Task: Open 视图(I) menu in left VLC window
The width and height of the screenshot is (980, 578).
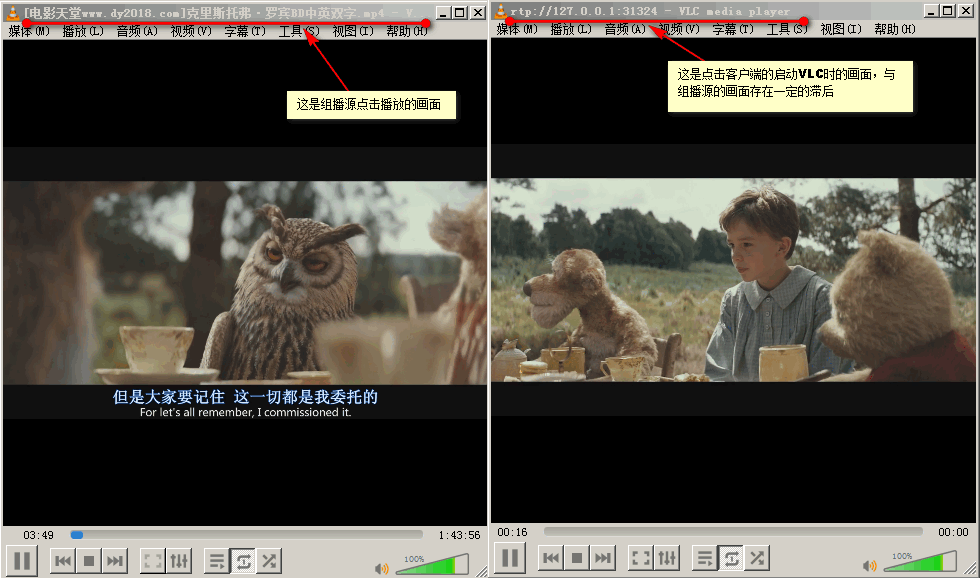Action: point(352,31)
